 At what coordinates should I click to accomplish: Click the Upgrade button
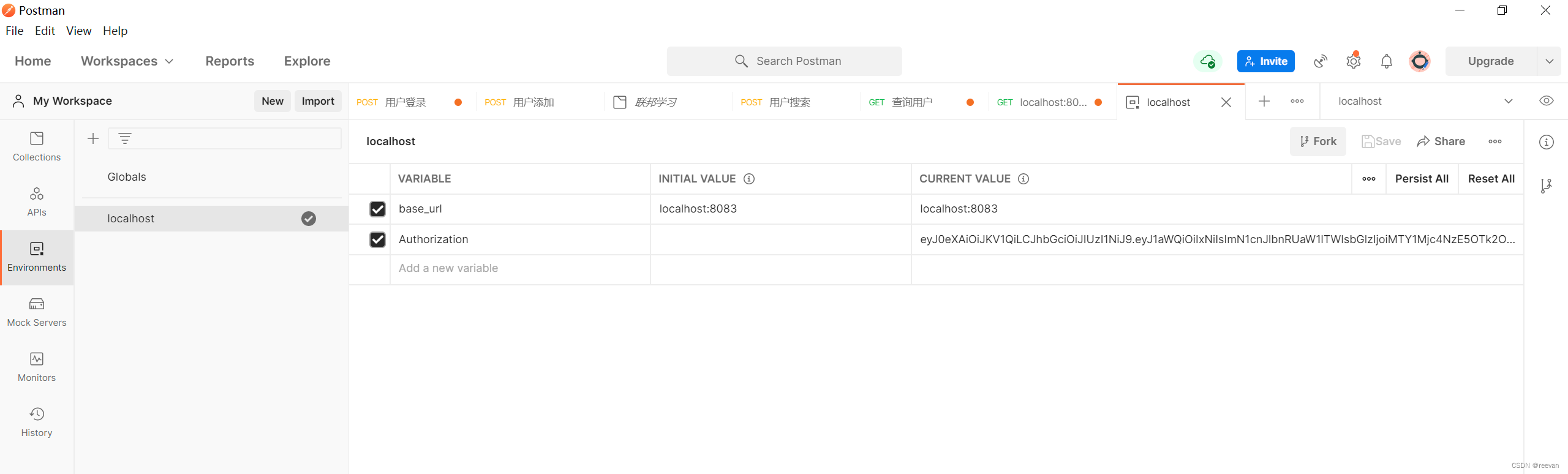[1490, 61]
